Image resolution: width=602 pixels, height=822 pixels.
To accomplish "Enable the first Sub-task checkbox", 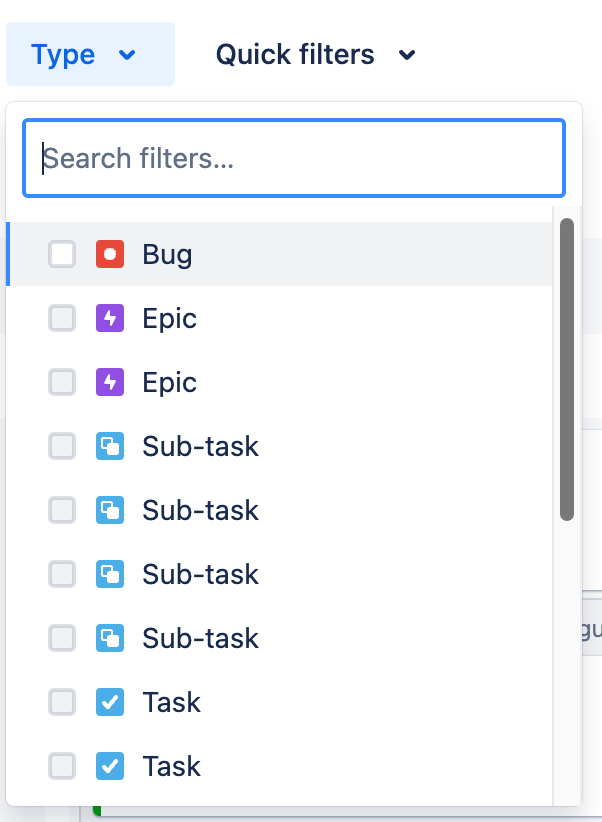I will pos(62,446).
